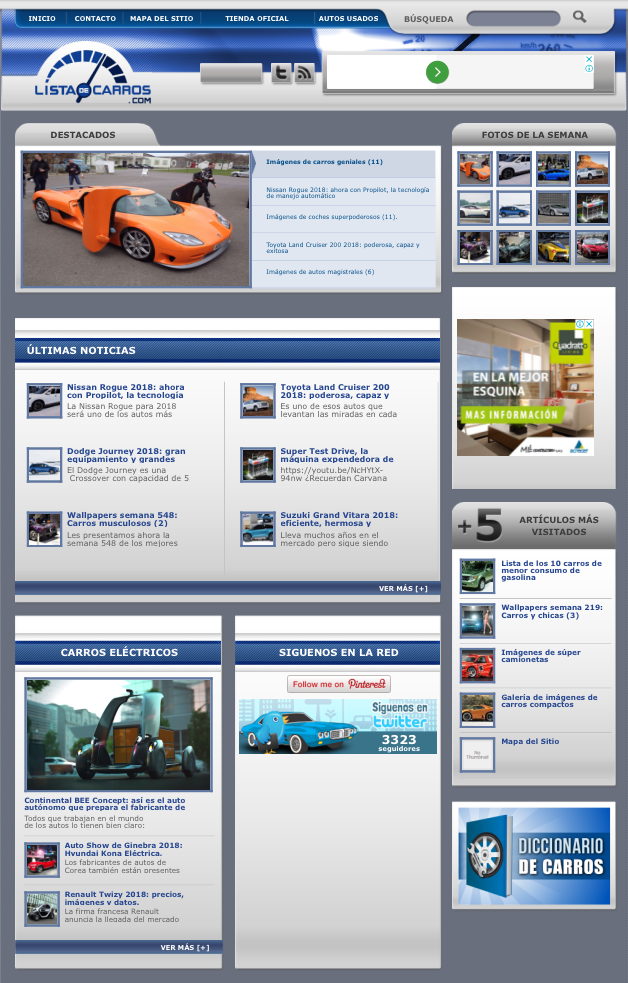The height and width of the screenshot is (983, 628).
Task: Click the search magnifier icon
Action: [x=580, y=17]
